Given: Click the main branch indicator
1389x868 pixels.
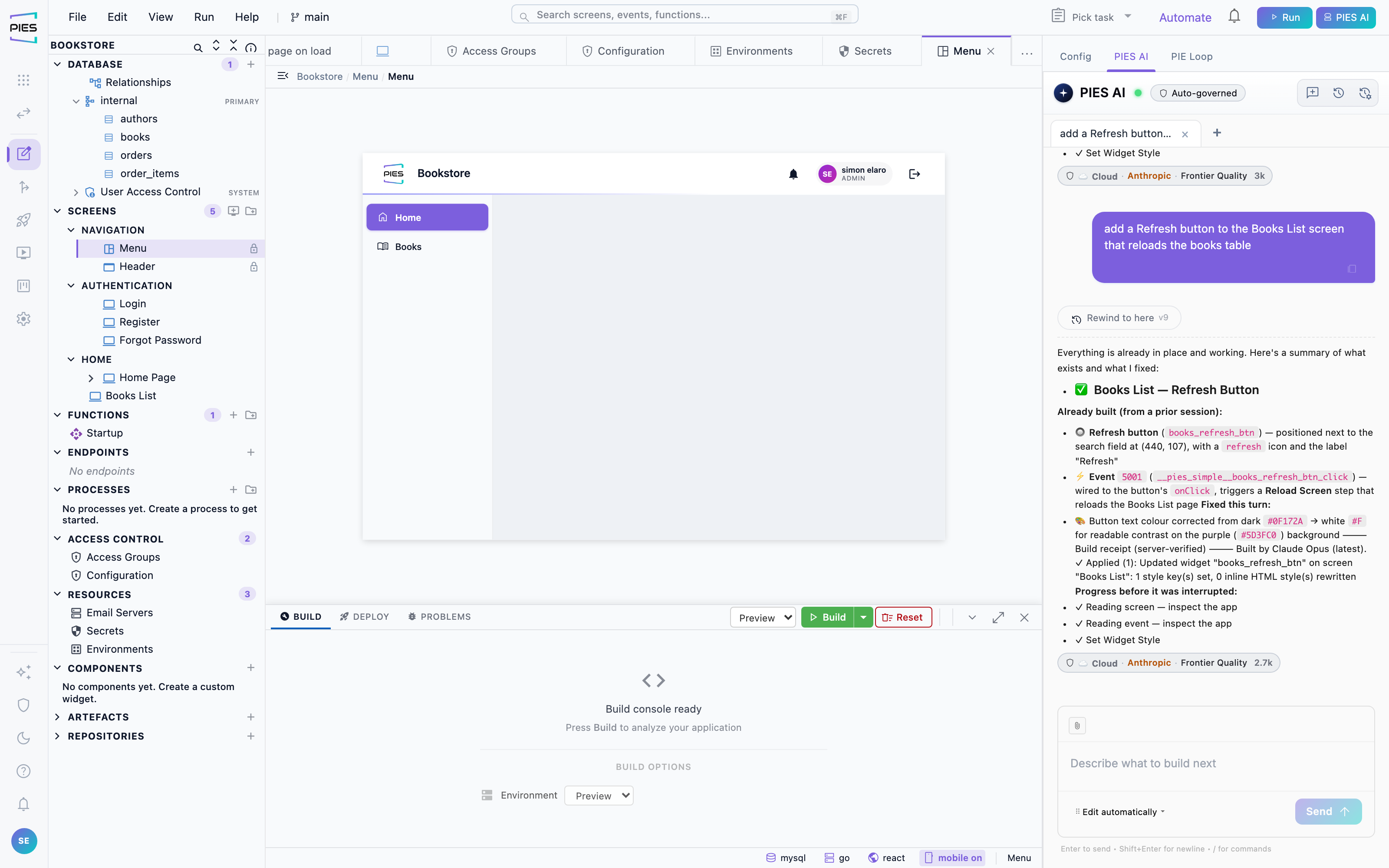Looking at the screenshot, I should click(x=309, y=17).
